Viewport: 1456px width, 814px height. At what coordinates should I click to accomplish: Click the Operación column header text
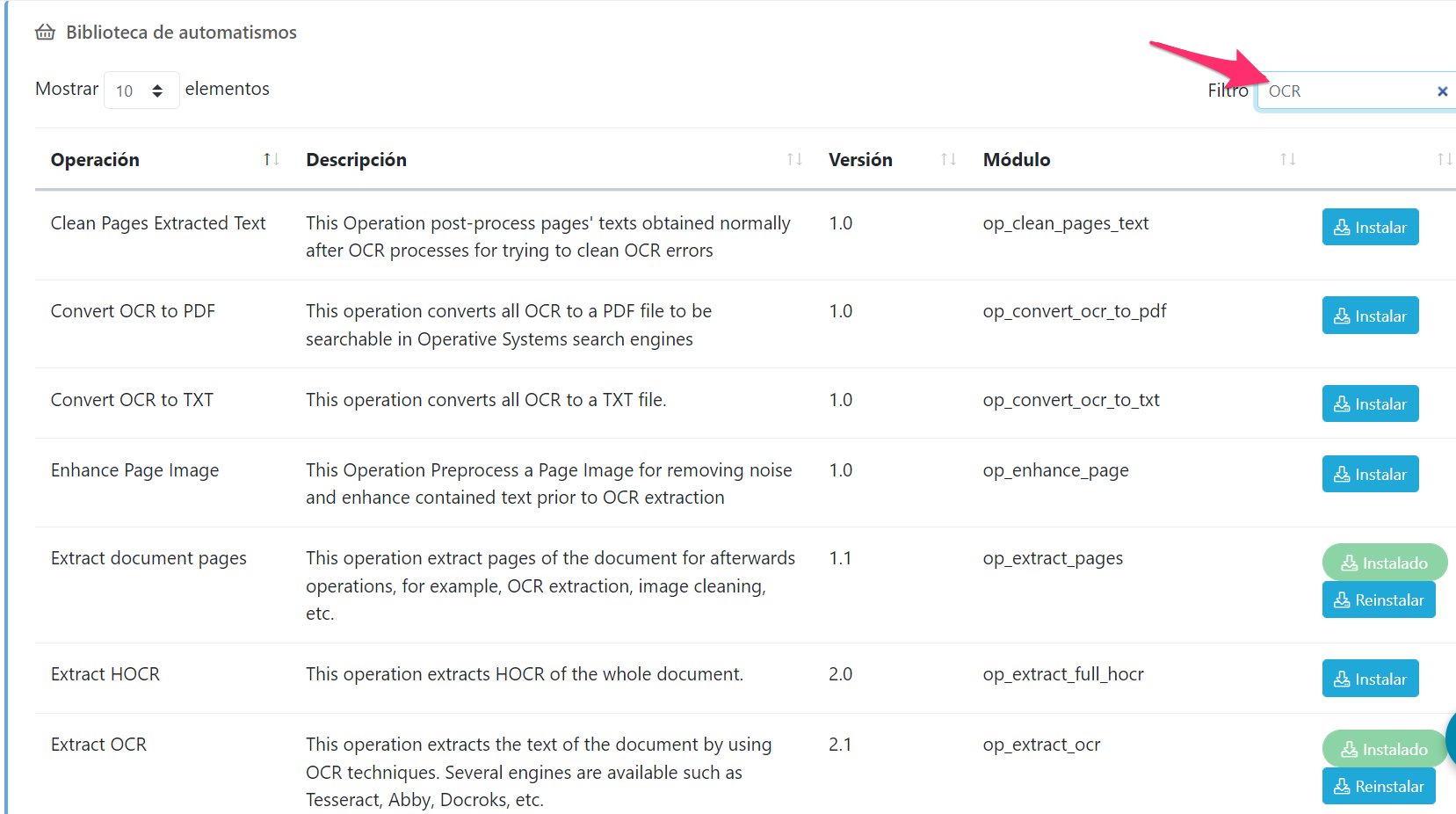pos(95,160)
